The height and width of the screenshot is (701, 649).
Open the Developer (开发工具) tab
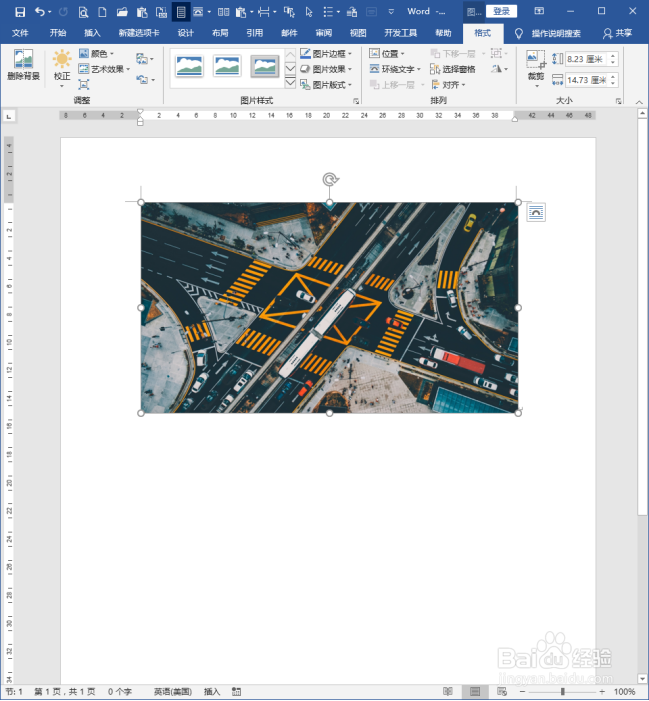click(400, 33)
